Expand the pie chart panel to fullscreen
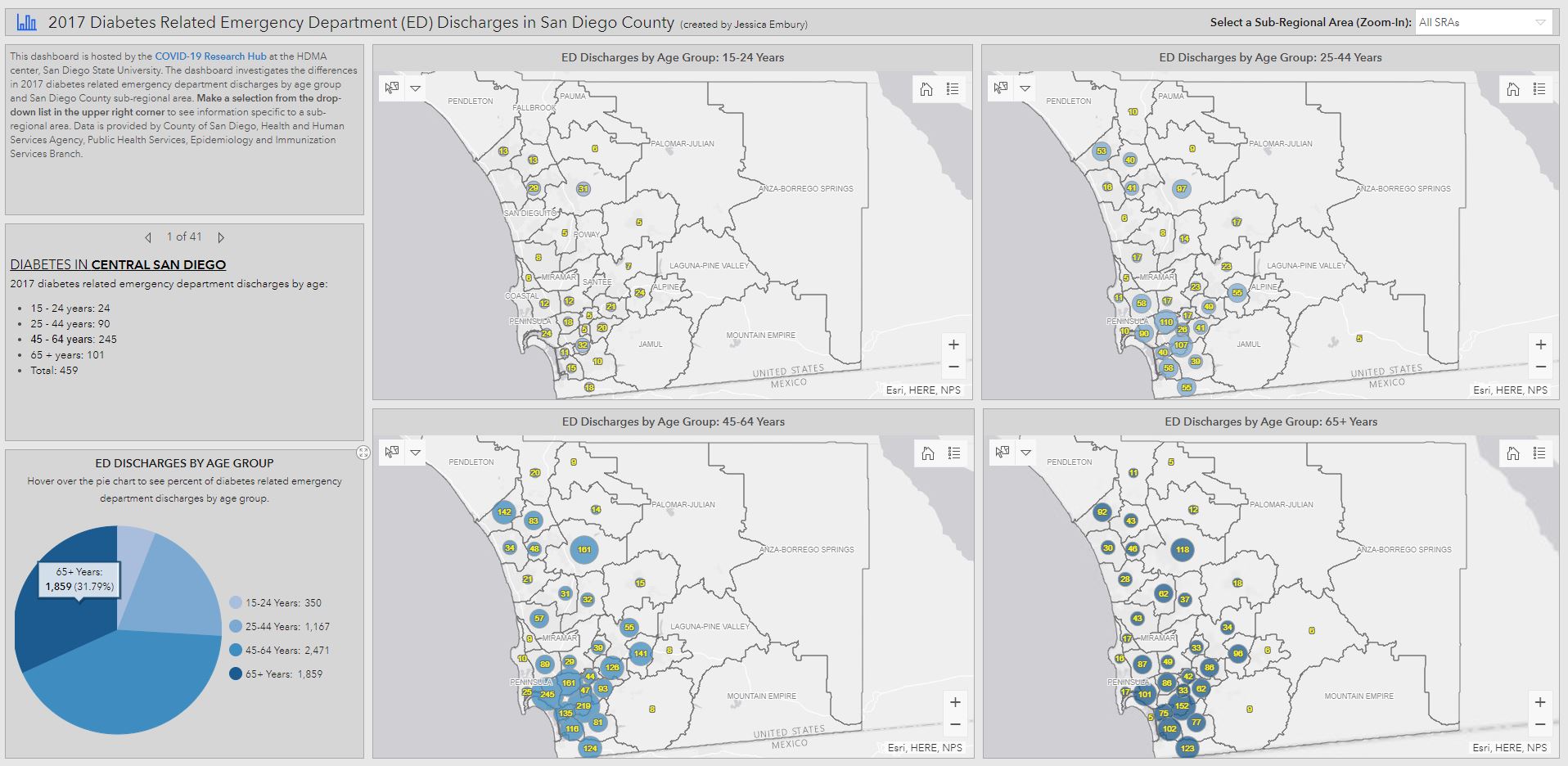 pyautogui.click(x=363, y=453)
